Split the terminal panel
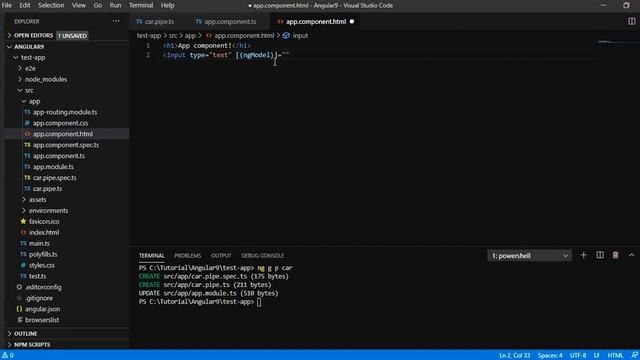The height and width of the screenshot is (360, 640). point(600,255)
